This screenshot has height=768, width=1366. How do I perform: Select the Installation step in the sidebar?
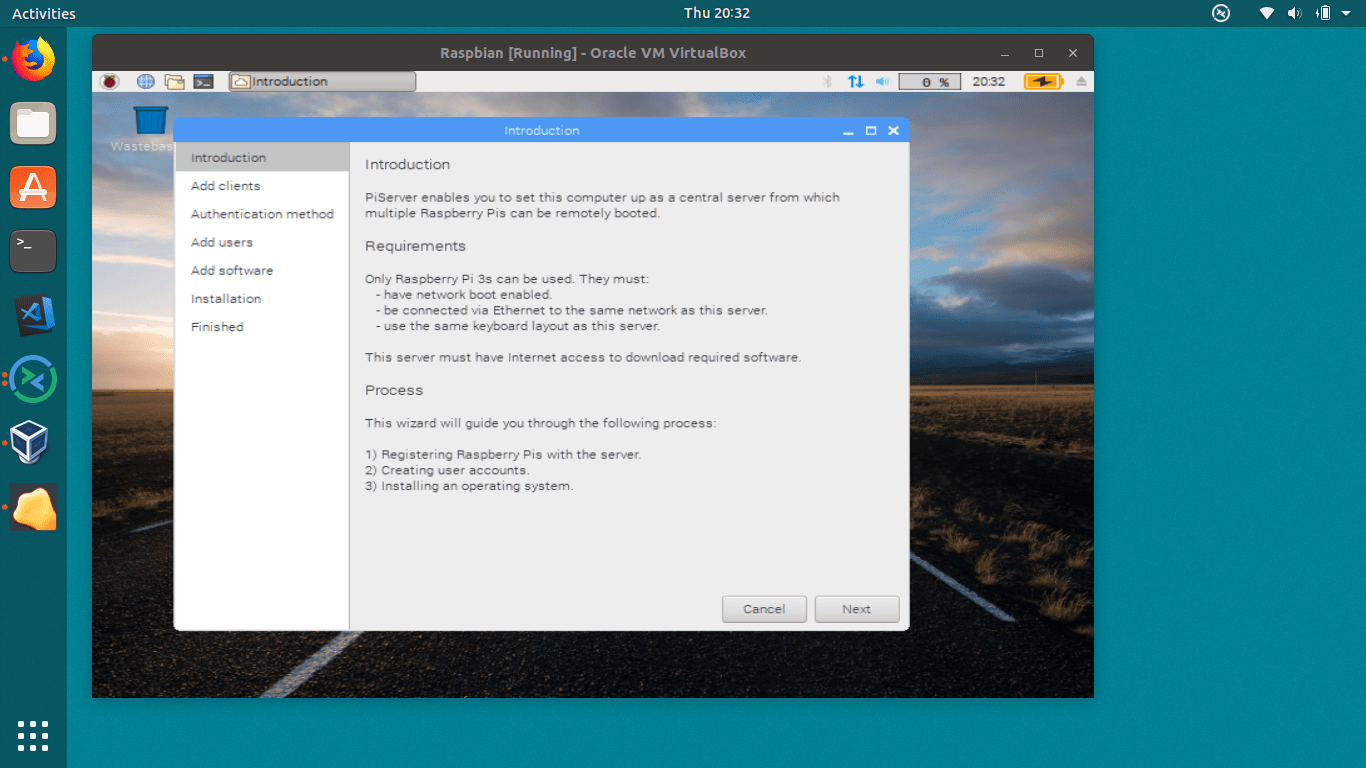point(225,298)
